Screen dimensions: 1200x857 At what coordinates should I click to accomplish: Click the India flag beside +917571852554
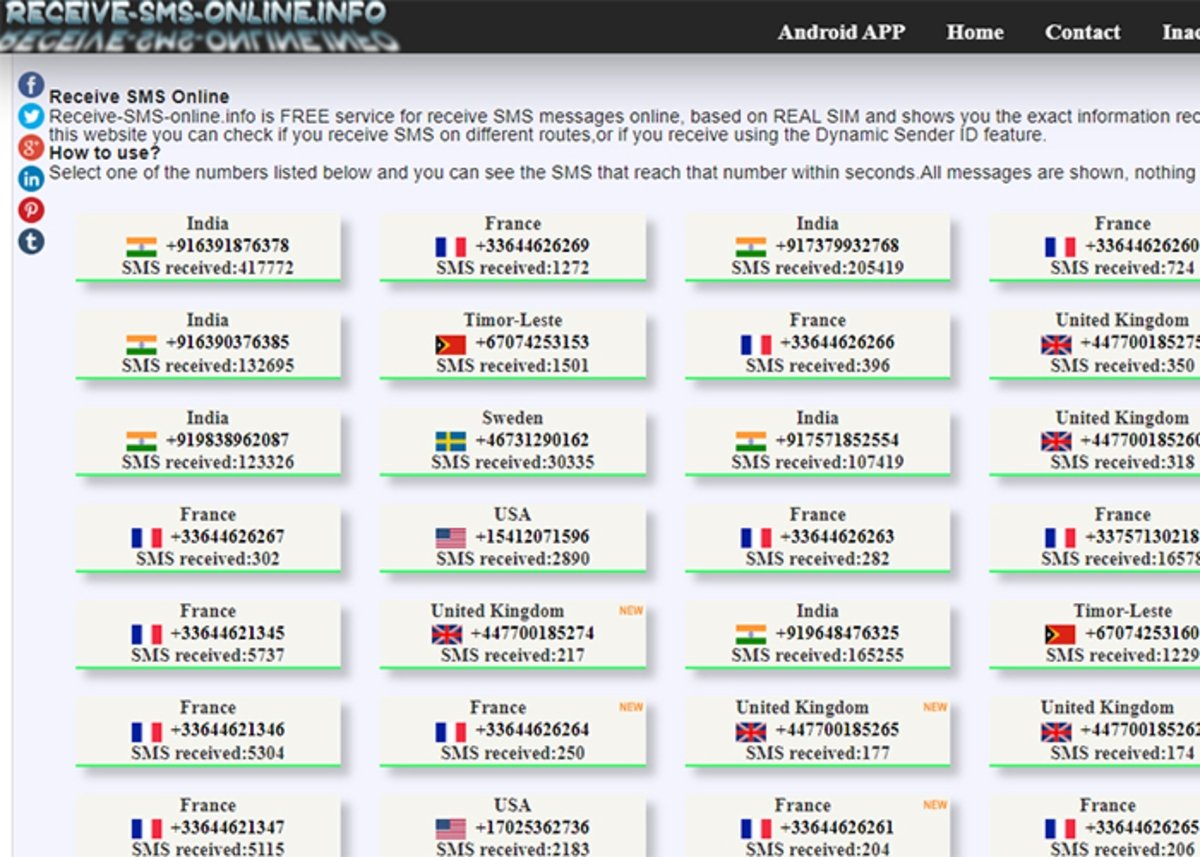pyautogui.click(x=751, y=440)
